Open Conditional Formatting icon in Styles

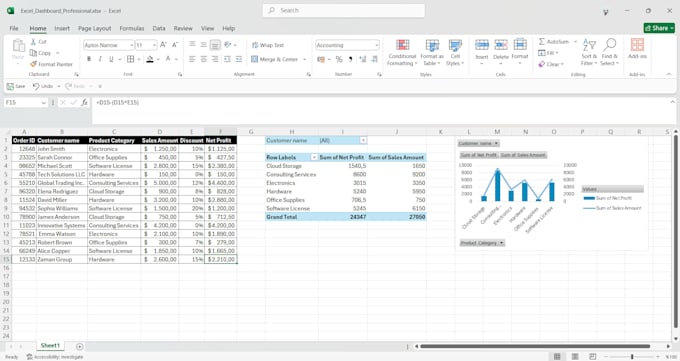click(x=402, y=45)
